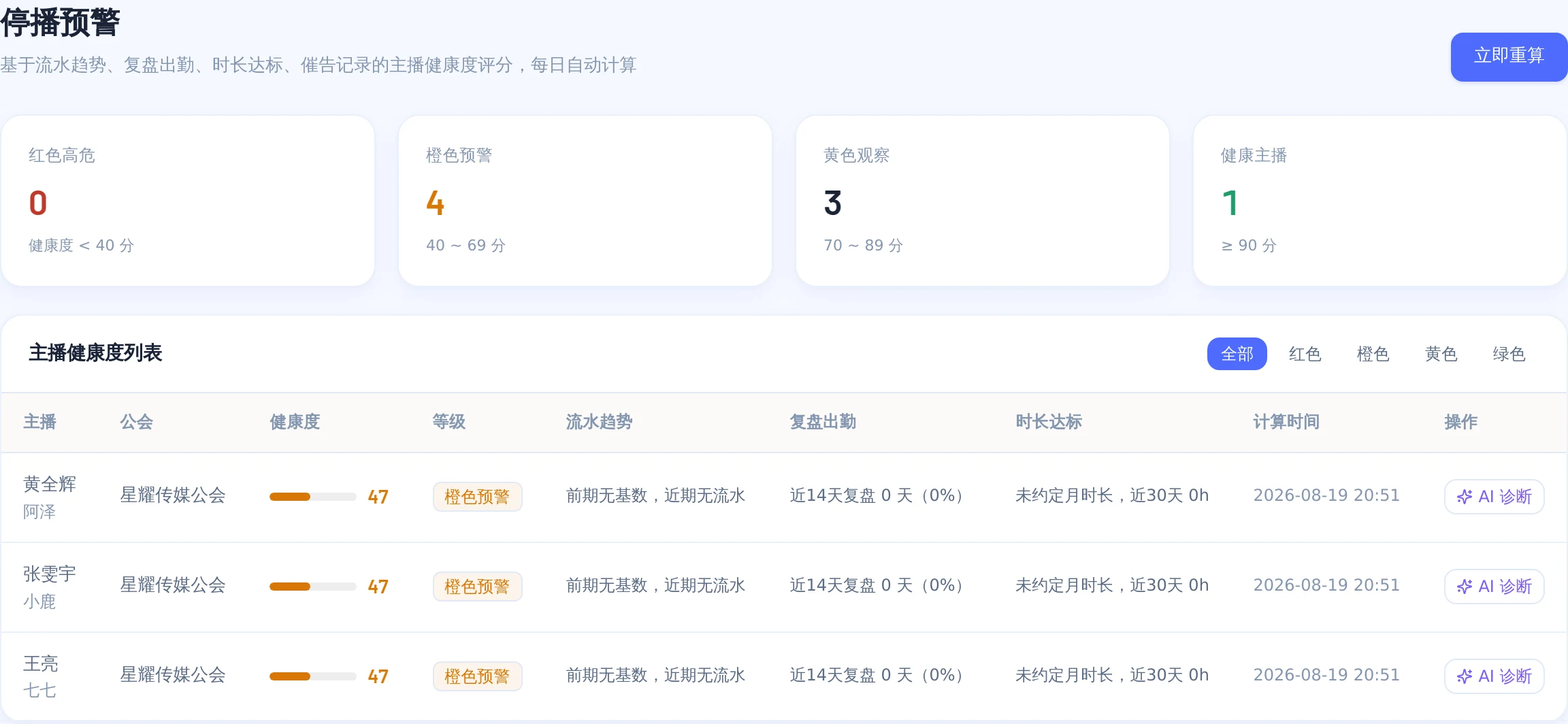Open AI 诊断 for 黄全辉

click(x=1494, y=497)
